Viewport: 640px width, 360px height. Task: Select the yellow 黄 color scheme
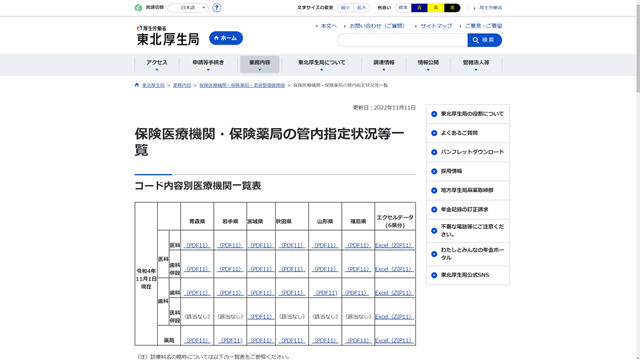[x=436, y=8]
